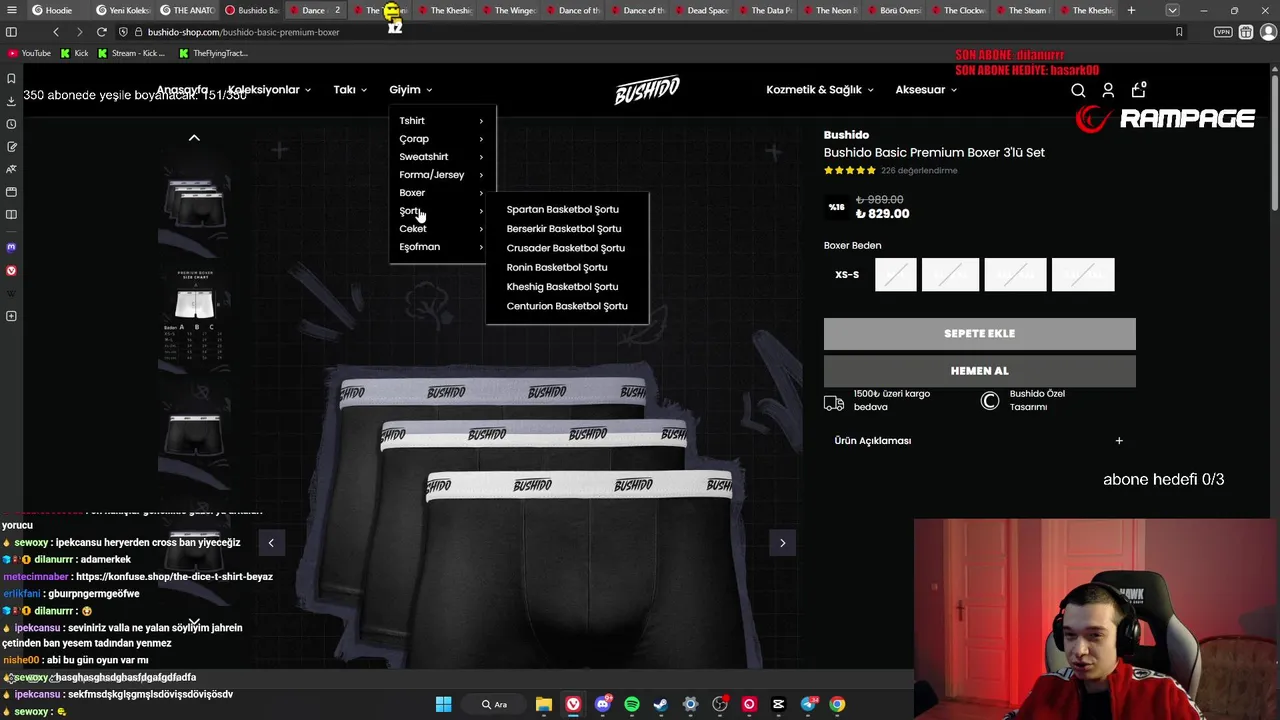1280x720 pixels.
Task: Open Google Chrome from the taskbar
Action: tap(837, 704)
